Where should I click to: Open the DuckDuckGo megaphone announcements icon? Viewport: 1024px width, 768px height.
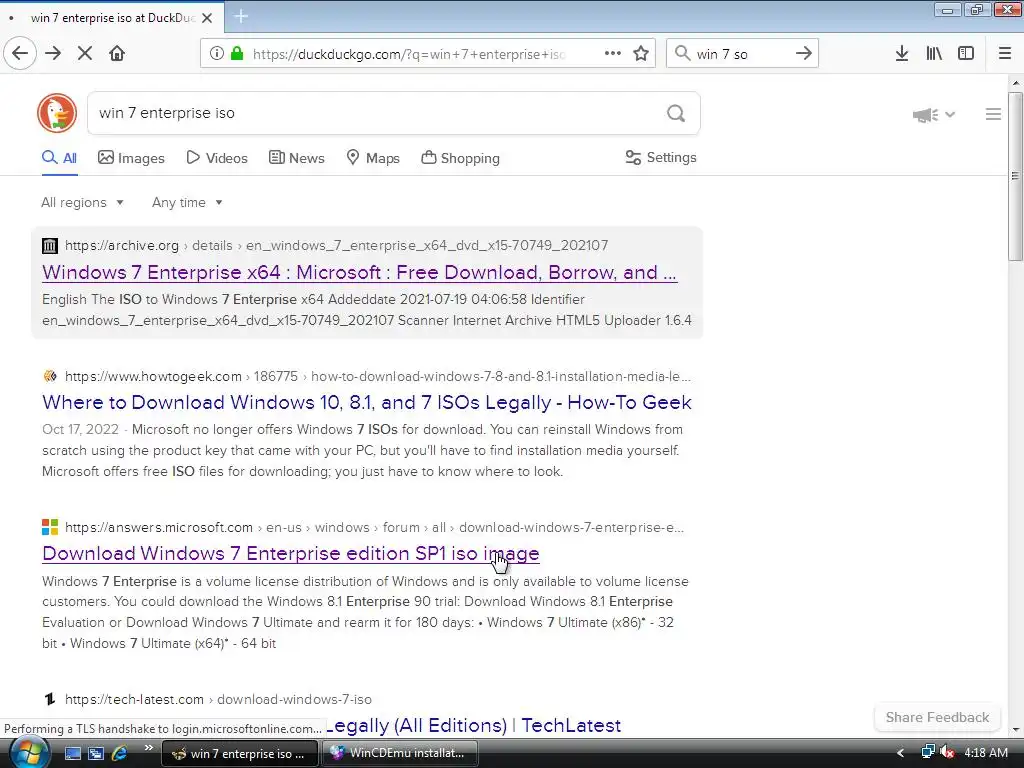tap(925, 115)
